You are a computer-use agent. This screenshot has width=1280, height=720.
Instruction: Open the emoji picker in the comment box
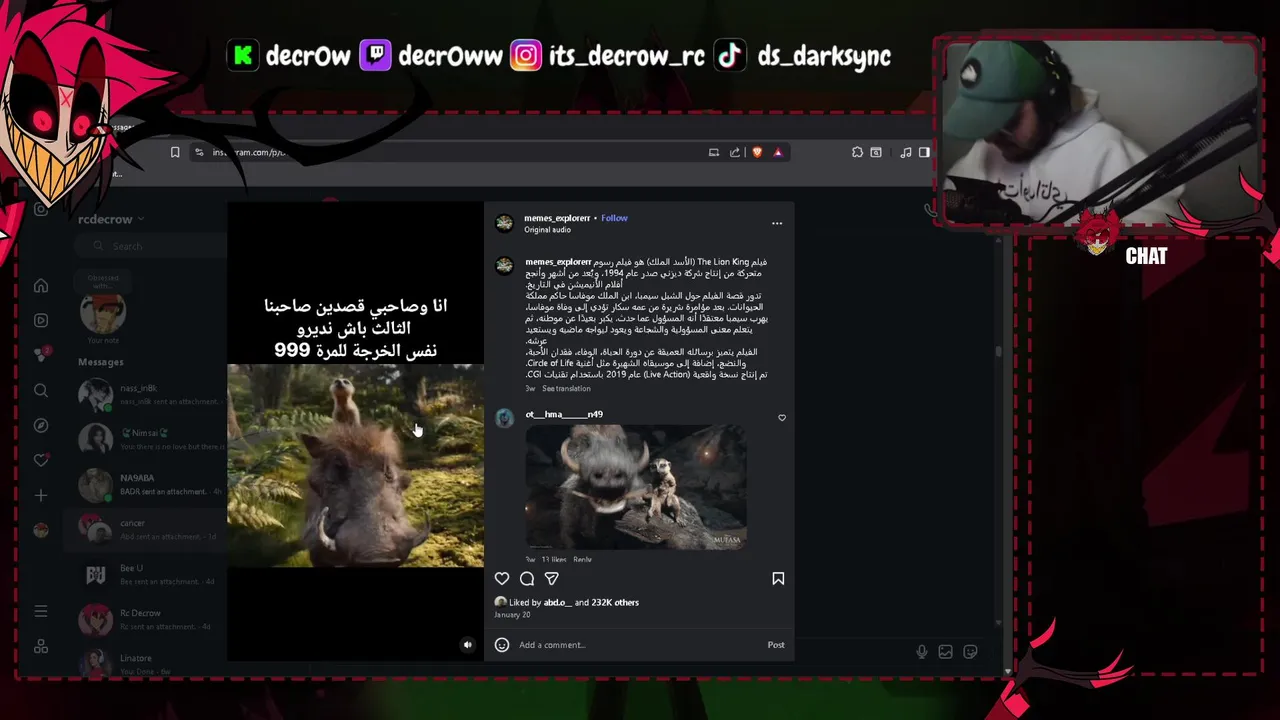click(502, 645)
